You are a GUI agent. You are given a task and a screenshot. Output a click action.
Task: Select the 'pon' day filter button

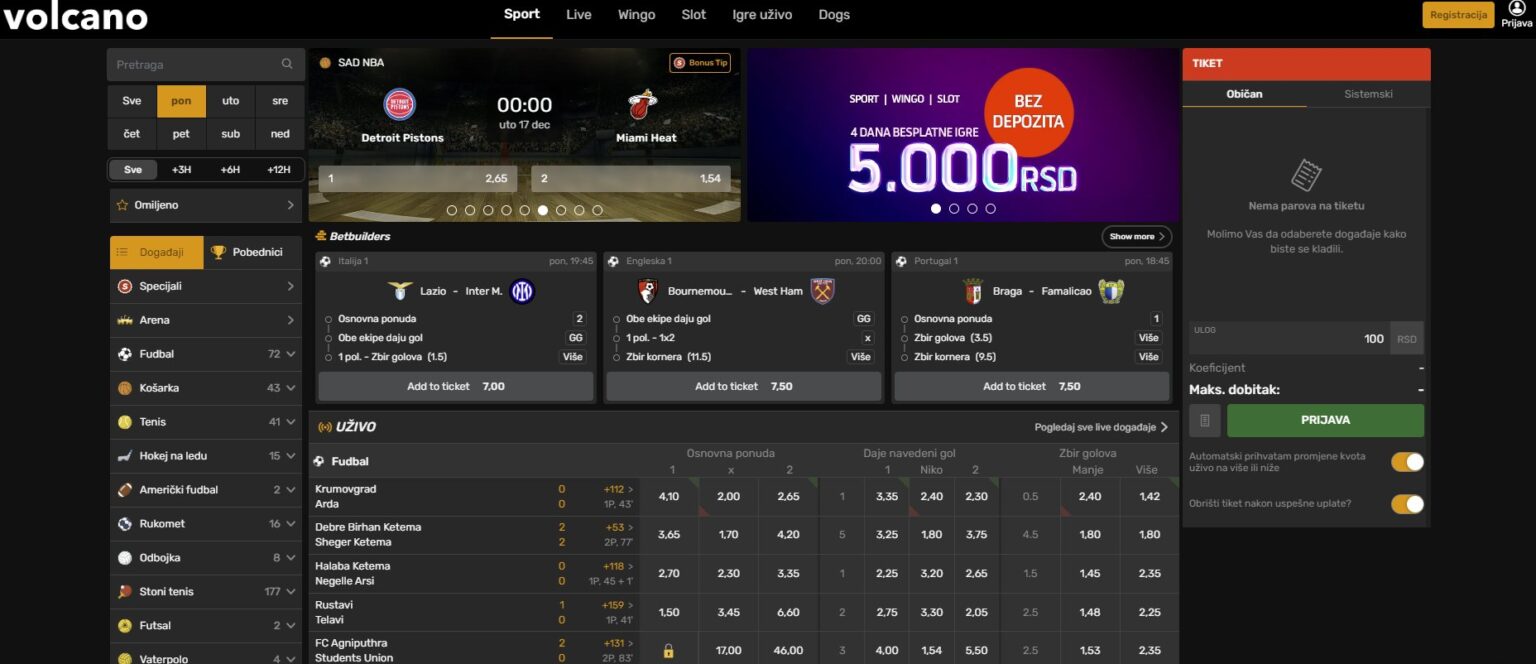pos(181,100)
